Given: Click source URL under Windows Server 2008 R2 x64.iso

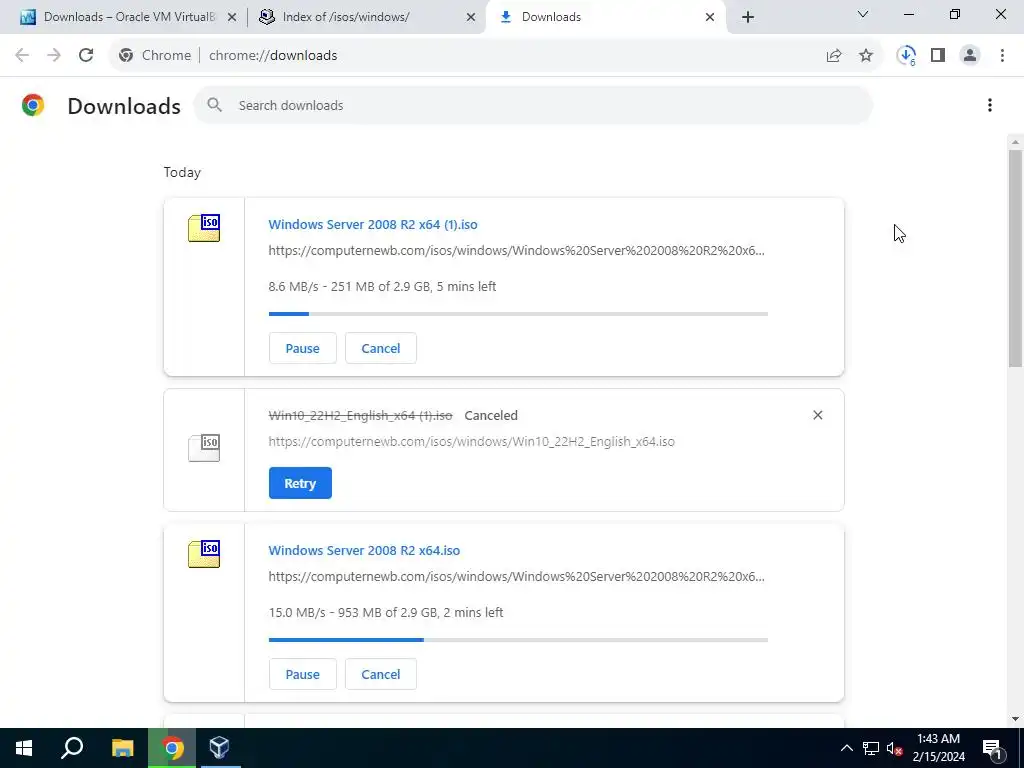Looking at the screenshot, I should (516, 576).
